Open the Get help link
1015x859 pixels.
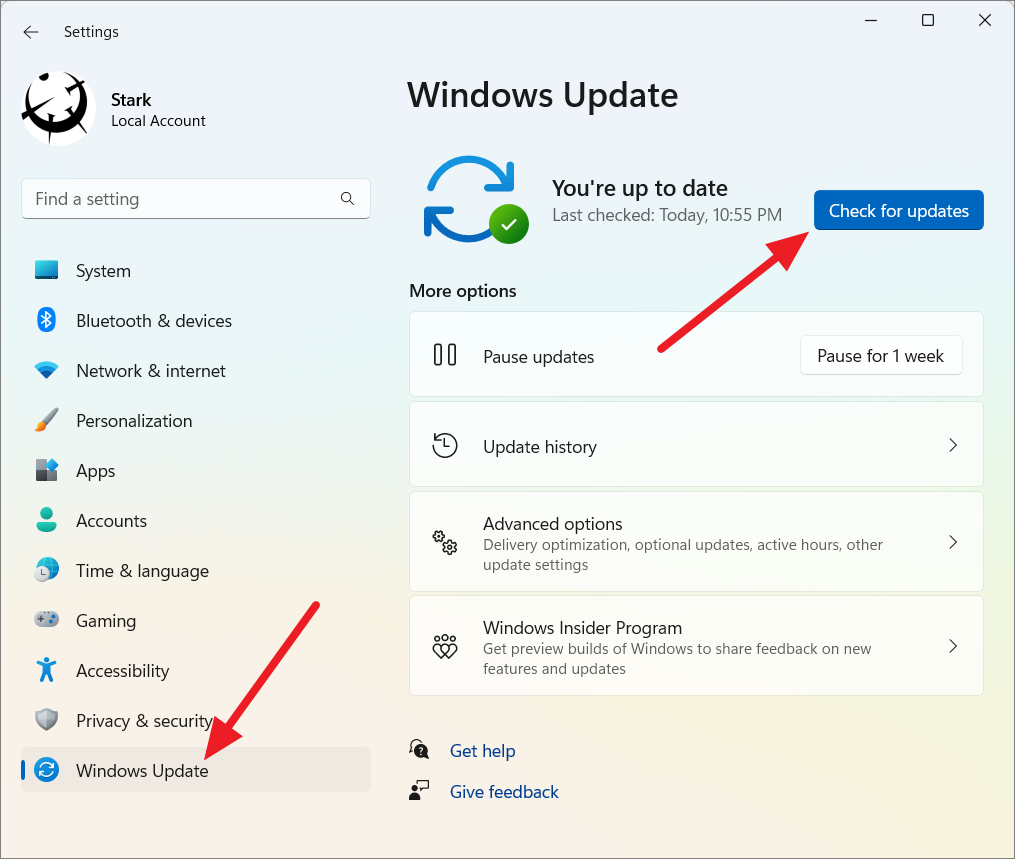483,750
